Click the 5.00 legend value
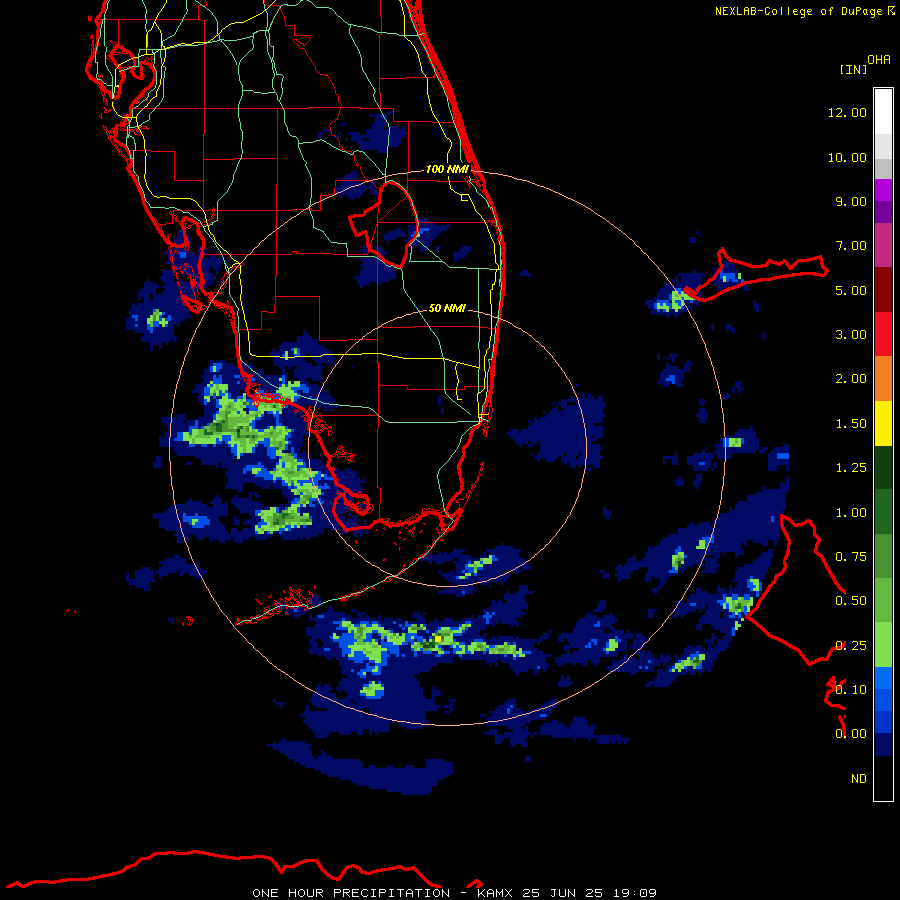 (x=851, y=290)
